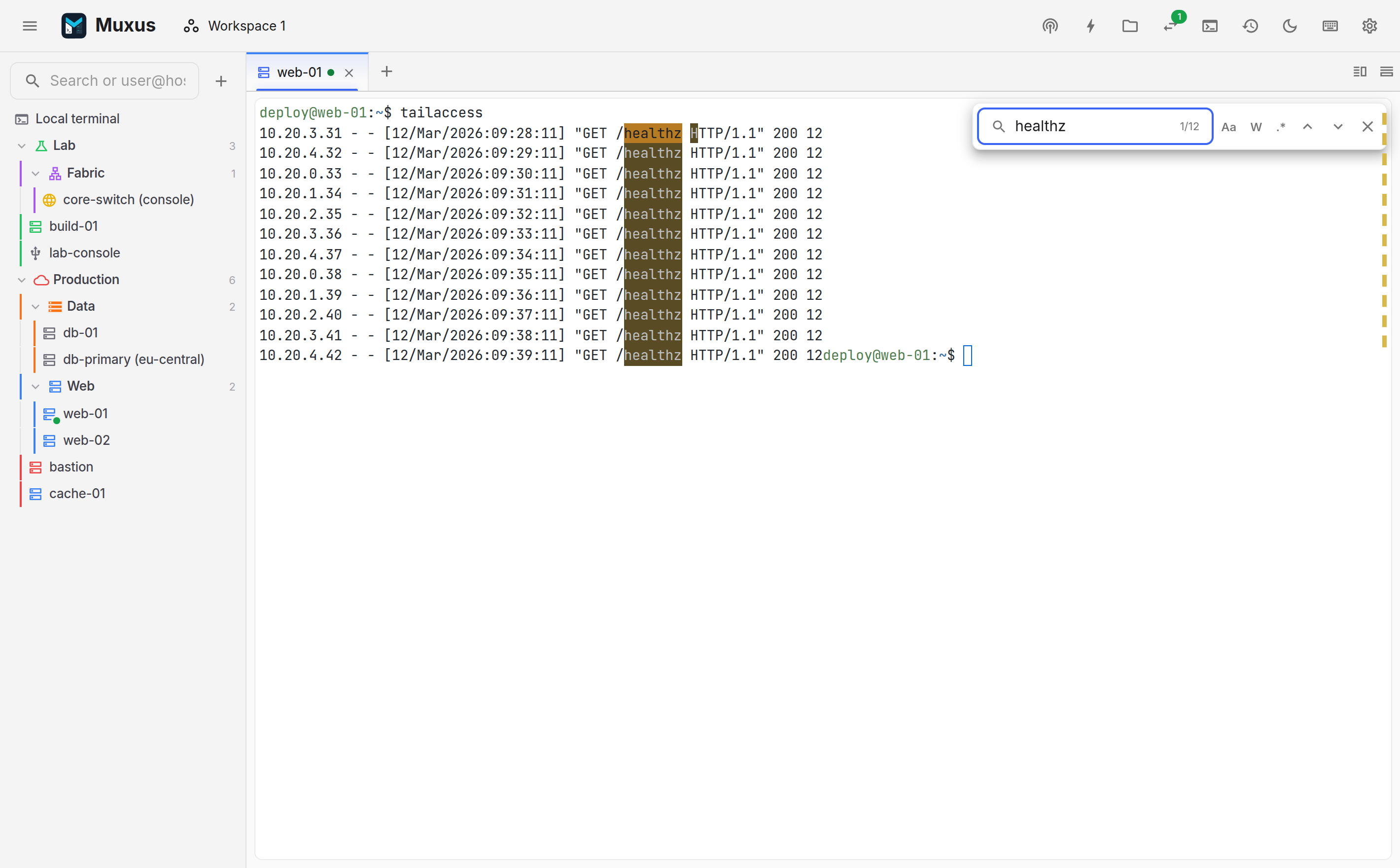Click log line IP 10.20.4.42
Screen dimensions: 1400x868
pos(301,356)
